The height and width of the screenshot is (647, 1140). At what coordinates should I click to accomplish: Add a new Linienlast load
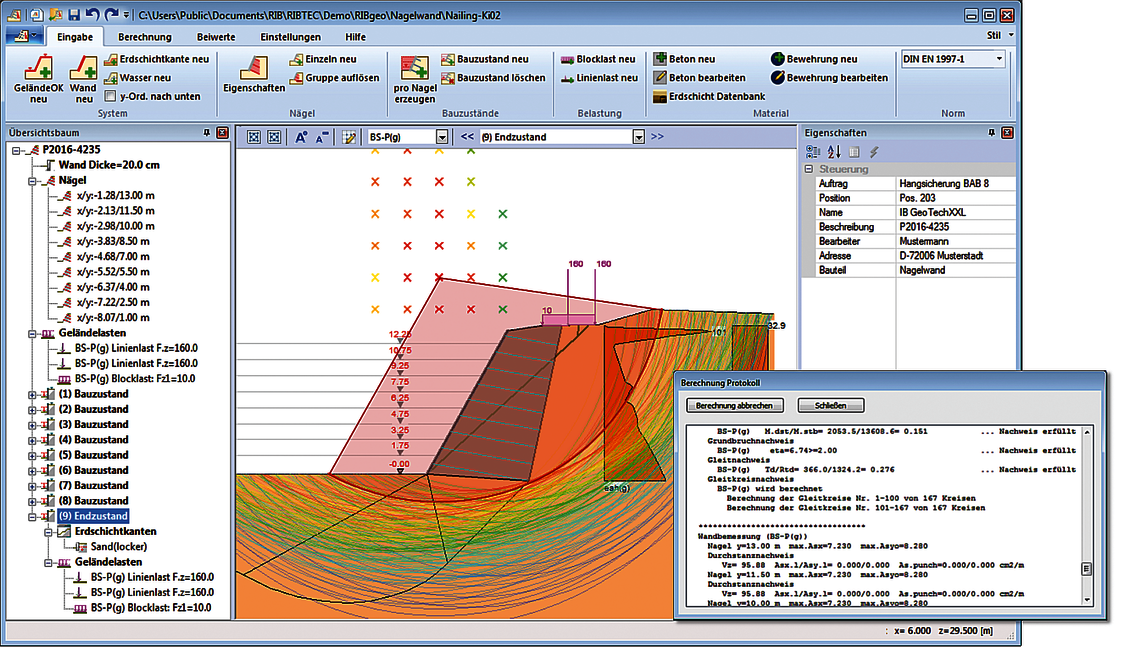(x=599, y=78)
